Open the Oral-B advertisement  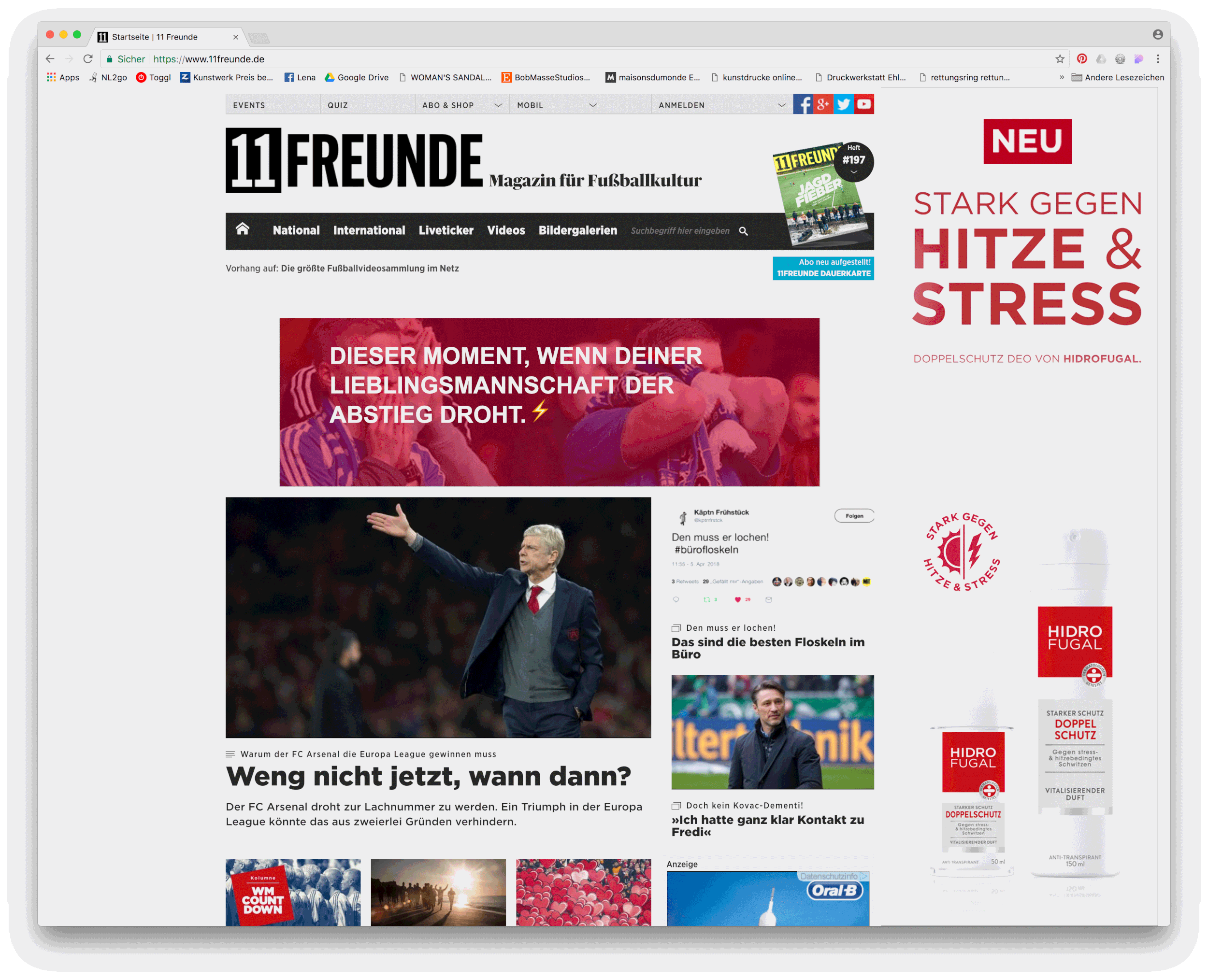pos(768,898)
